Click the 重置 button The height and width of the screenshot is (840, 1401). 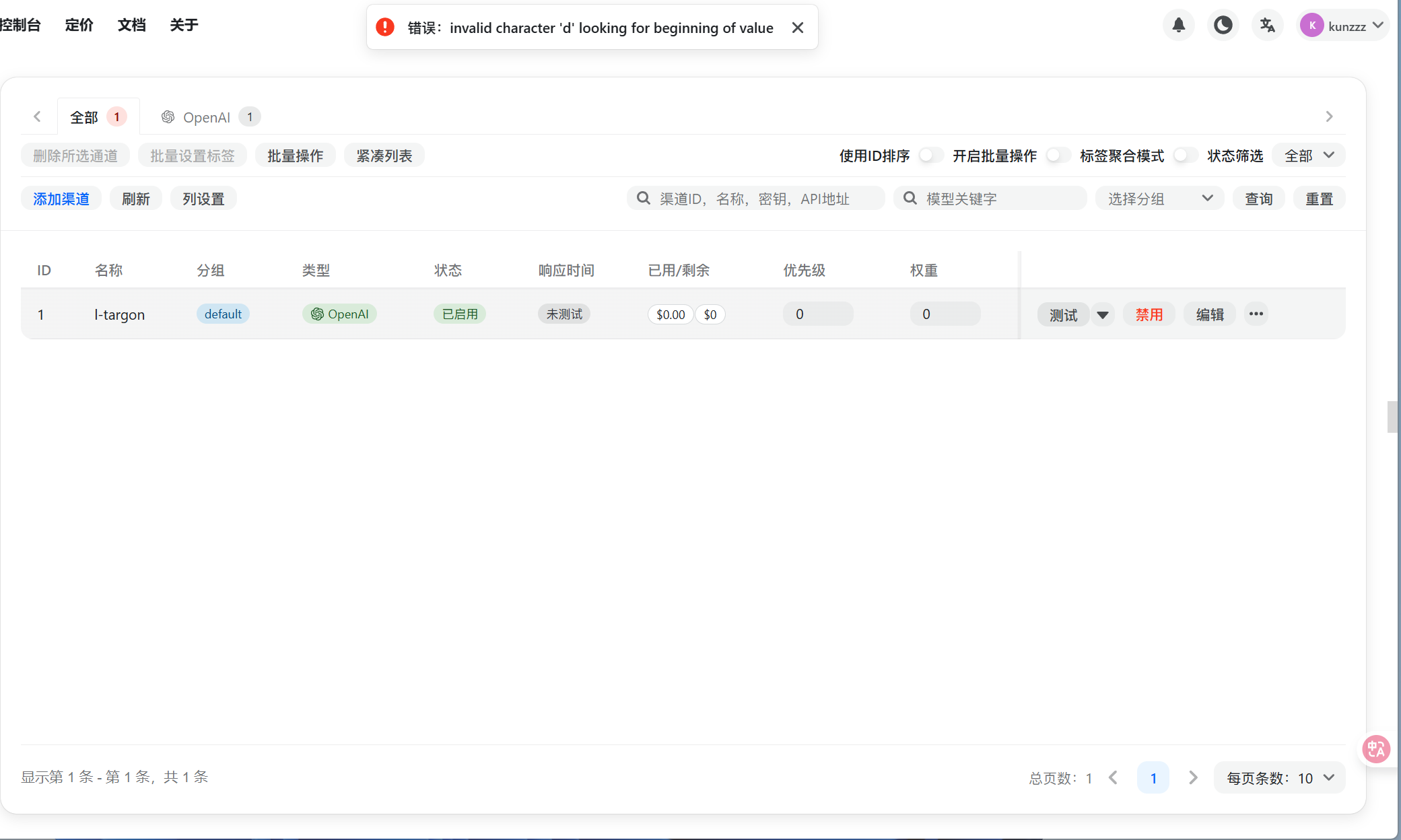[1320, 199]
